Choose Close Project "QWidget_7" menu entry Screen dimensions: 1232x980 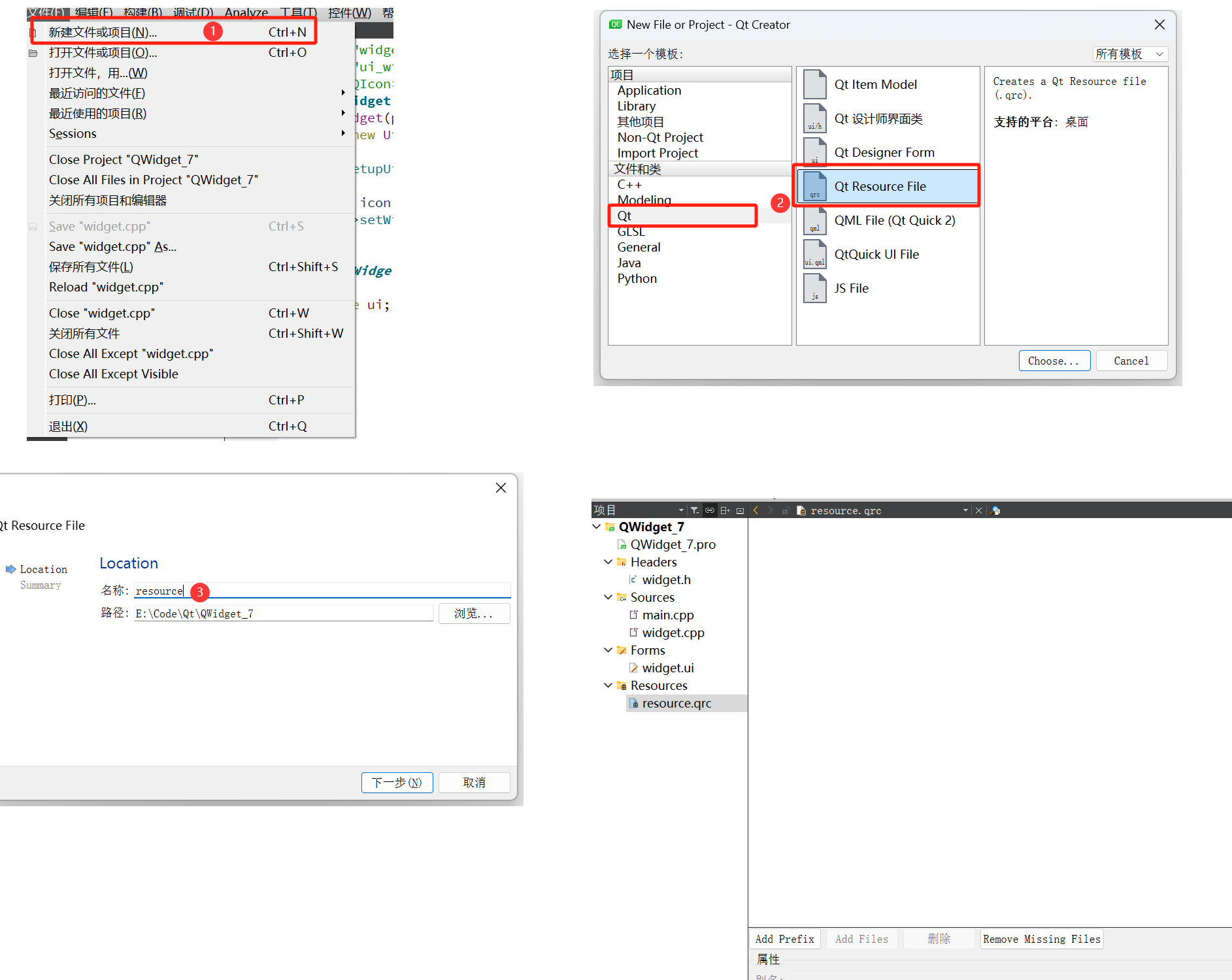191,159
